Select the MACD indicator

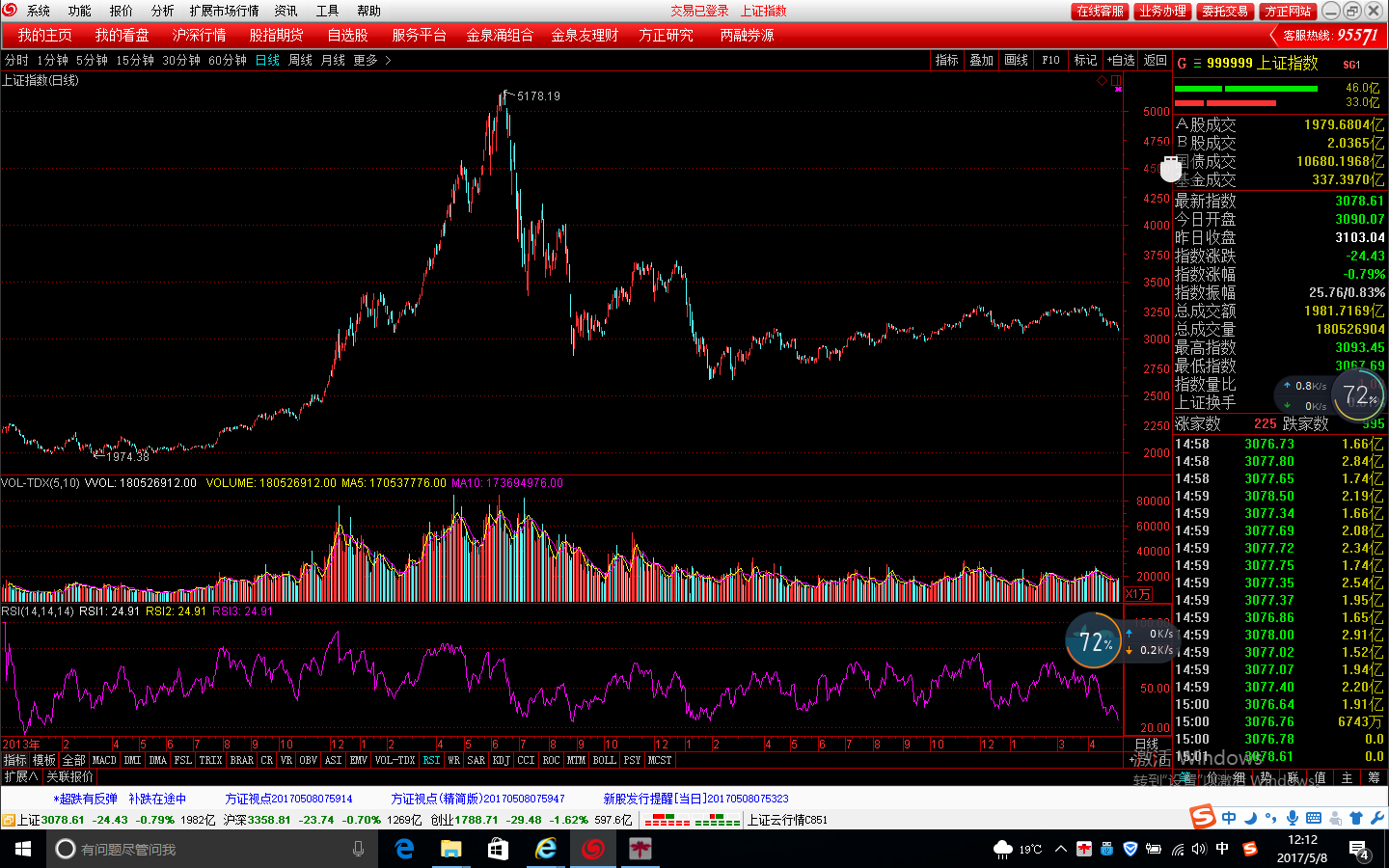(x=104, y=760)
